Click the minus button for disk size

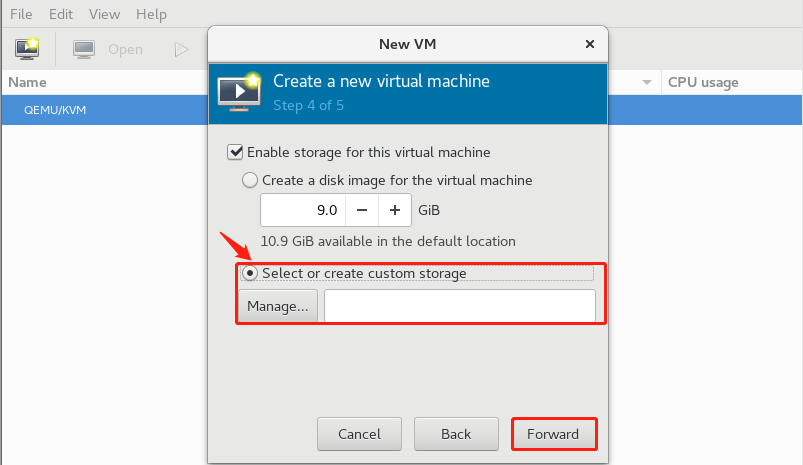pyautogui.click(x=361, y=210)
